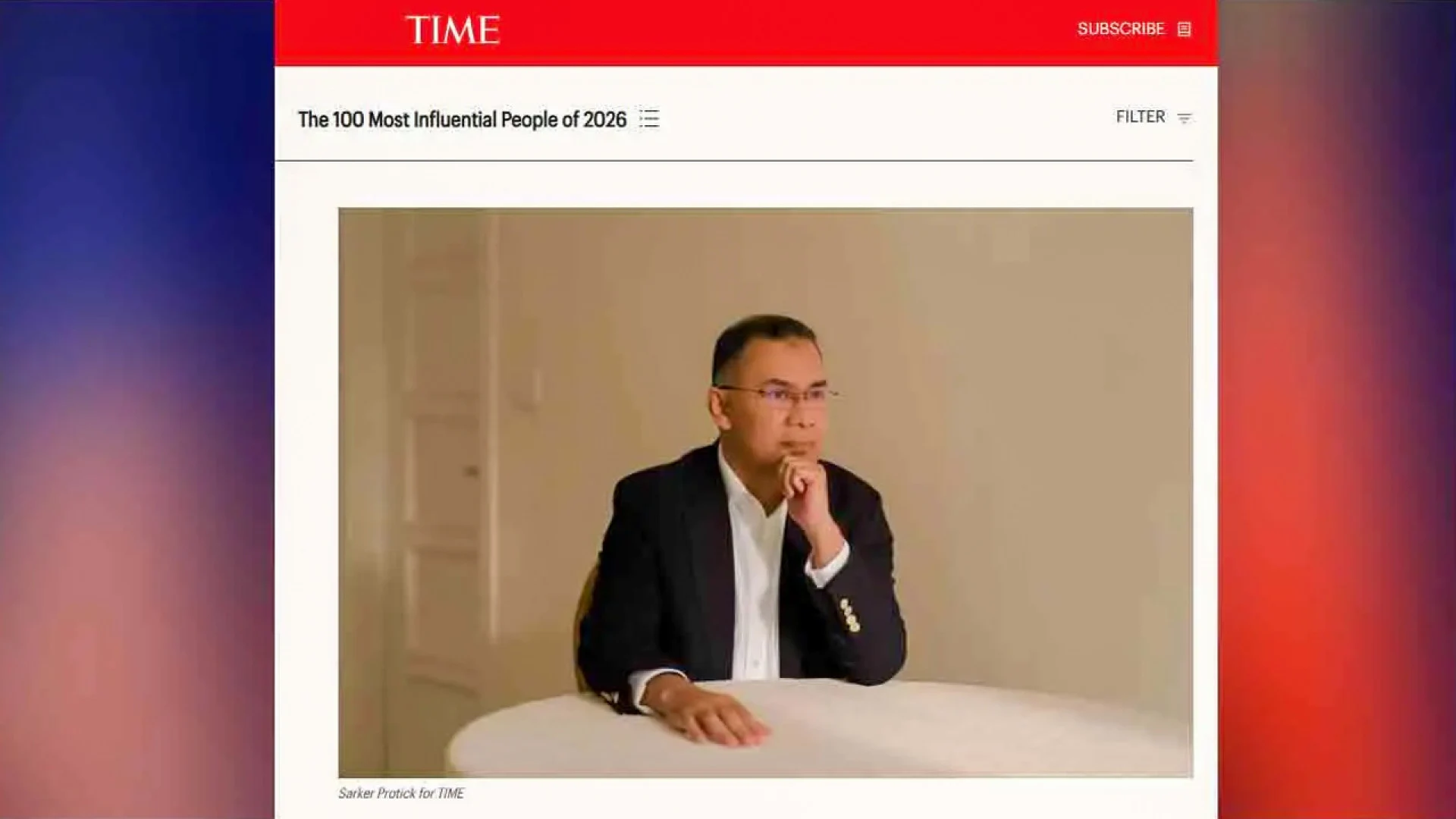Open the TIME logo homepage link

[453, 30]
